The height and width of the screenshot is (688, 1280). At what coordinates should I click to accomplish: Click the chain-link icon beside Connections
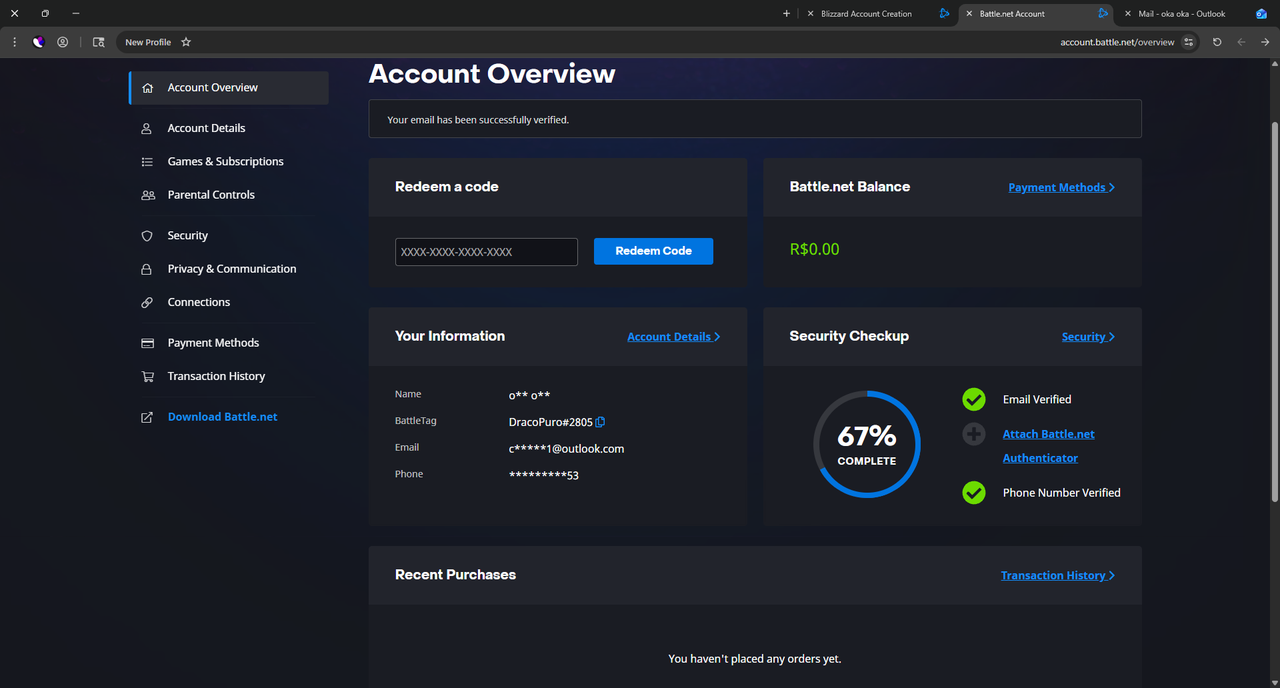[147, 302]
